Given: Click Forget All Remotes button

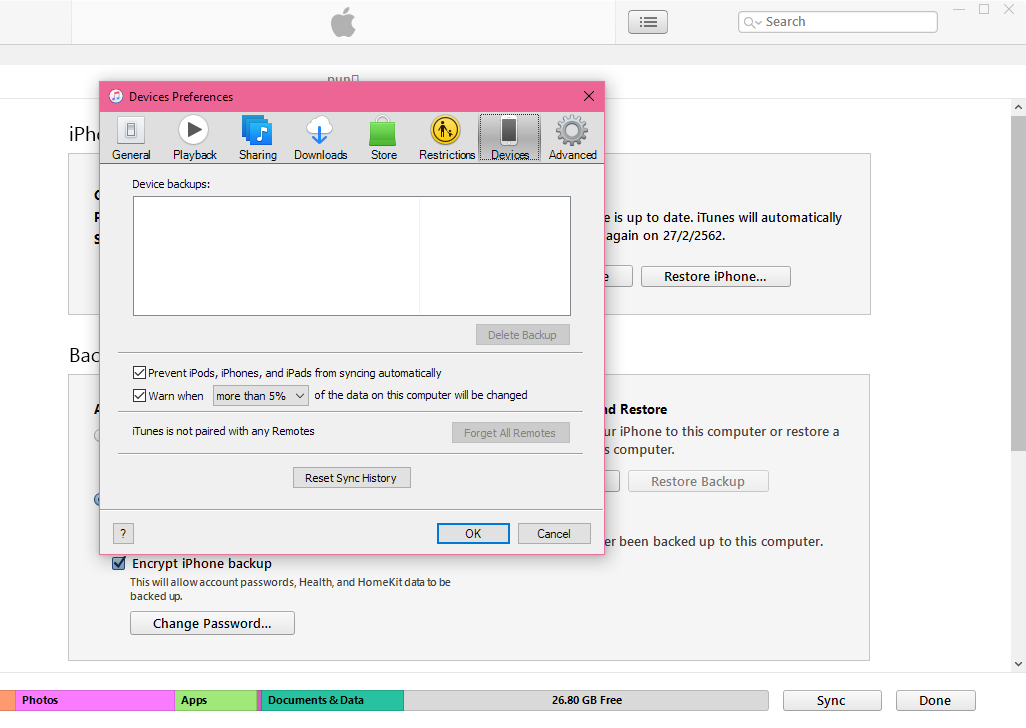Looking at the screenshot, I should tap(510, 432).
